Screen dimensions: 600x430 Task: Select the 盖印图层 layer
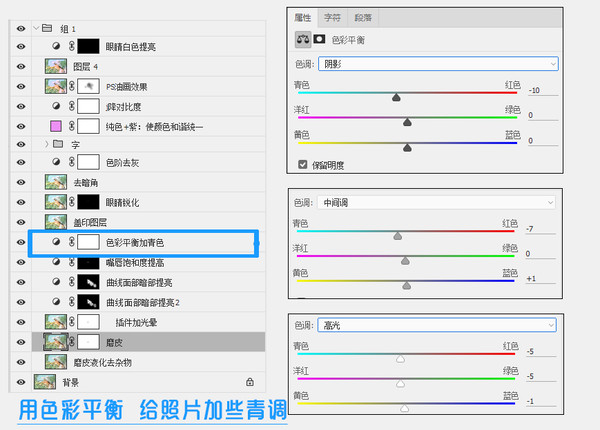pyautogui.click(x=148, y=222)
